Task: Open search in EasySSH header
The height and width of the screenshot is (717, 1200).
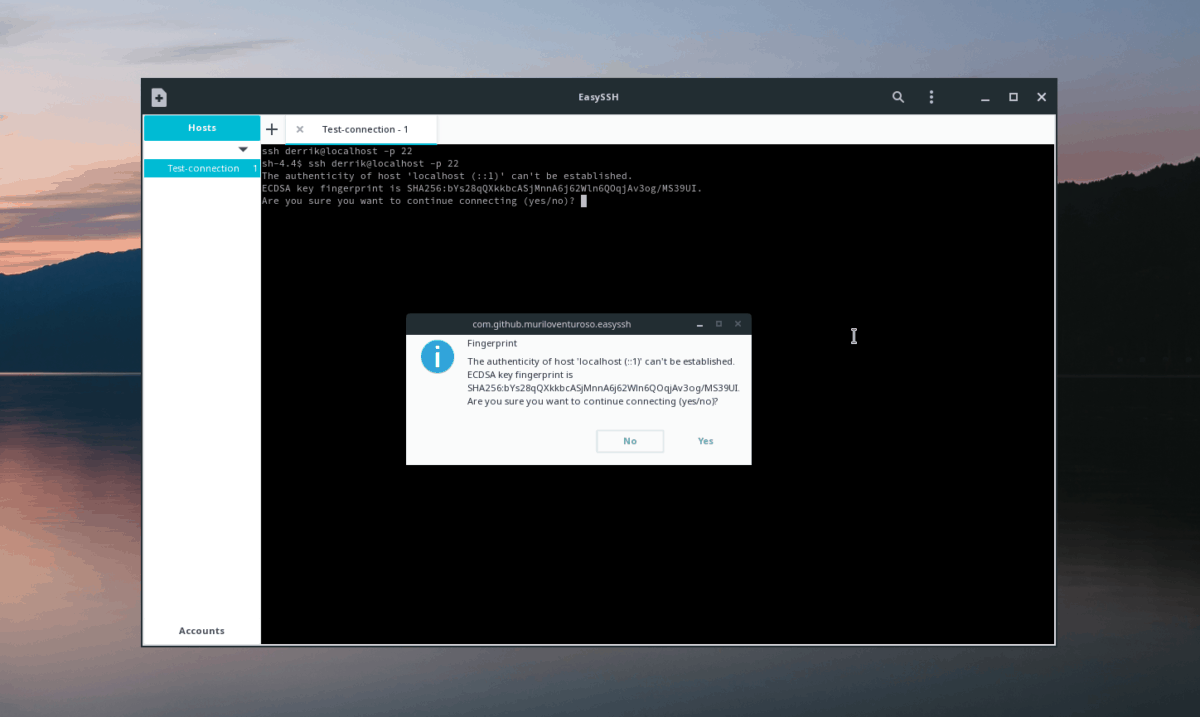Action: click(x=898, y=97)
